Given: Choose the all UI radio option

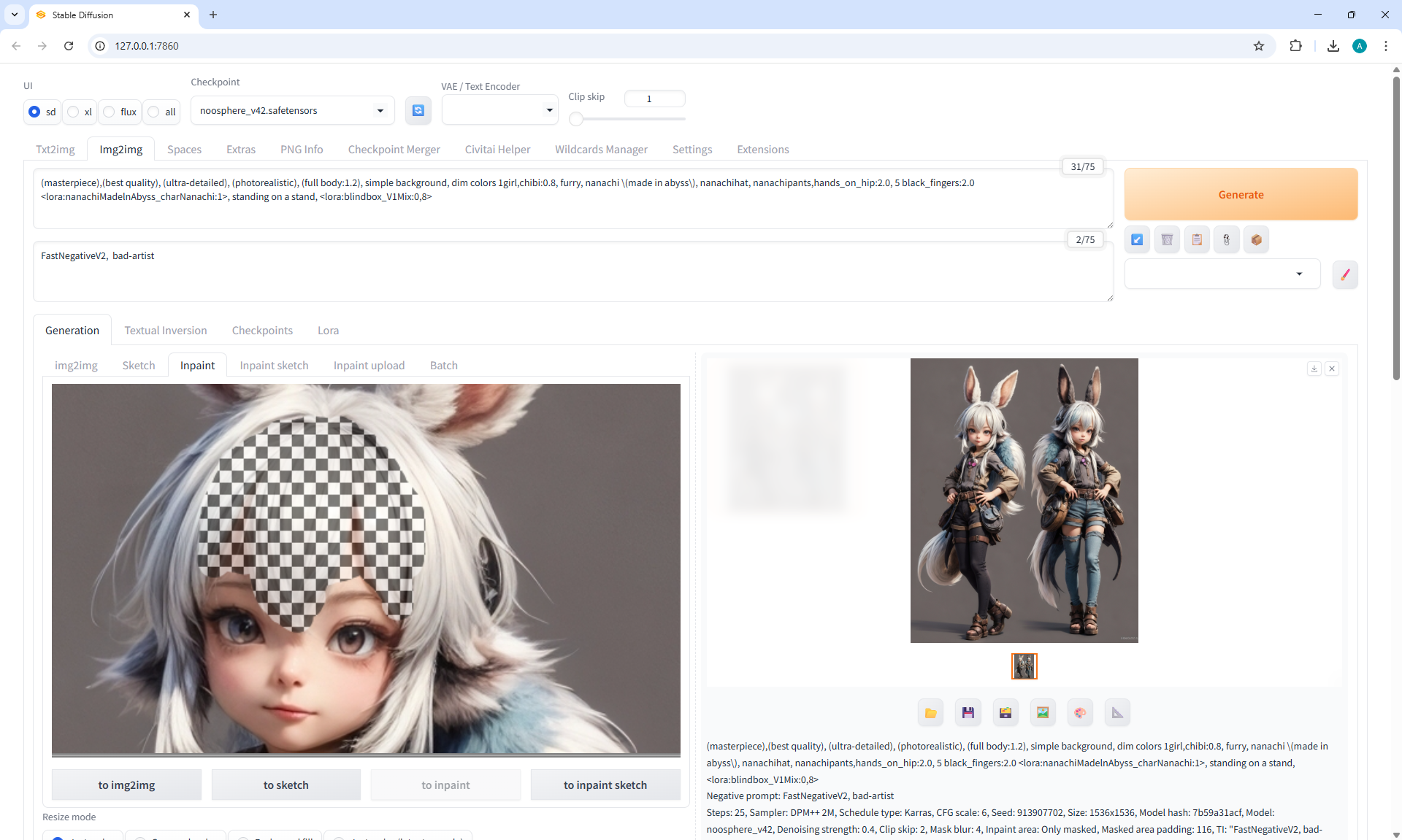Looking at the screenshot, I should pos(154,112).
